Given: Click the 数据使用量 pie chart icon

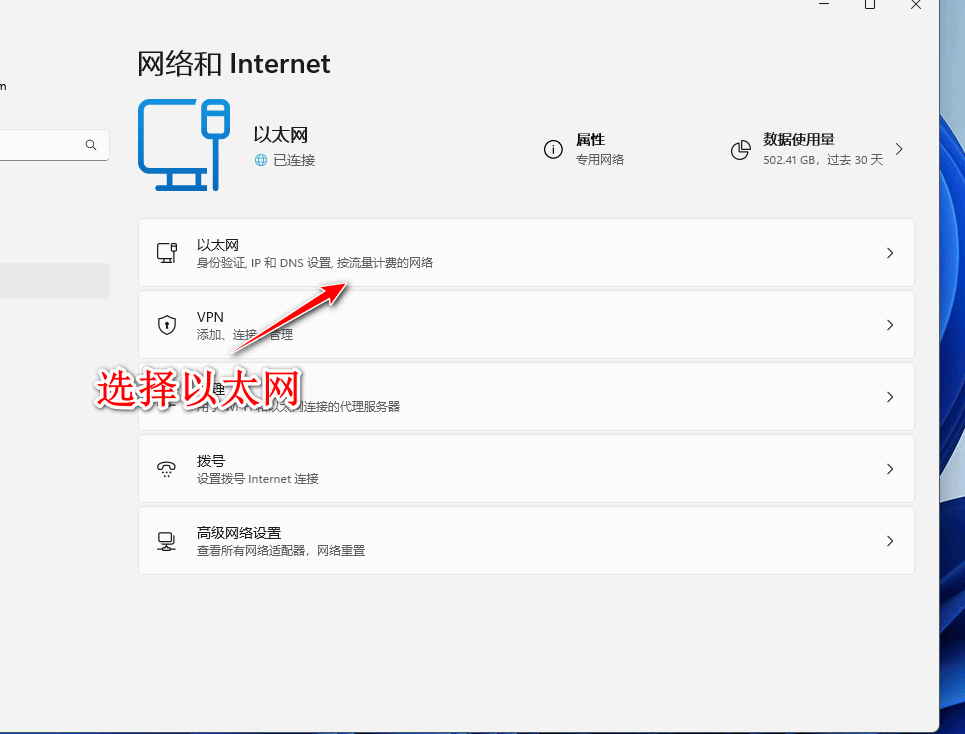Looking at the screenshot, I should click(x=741, y=150).
